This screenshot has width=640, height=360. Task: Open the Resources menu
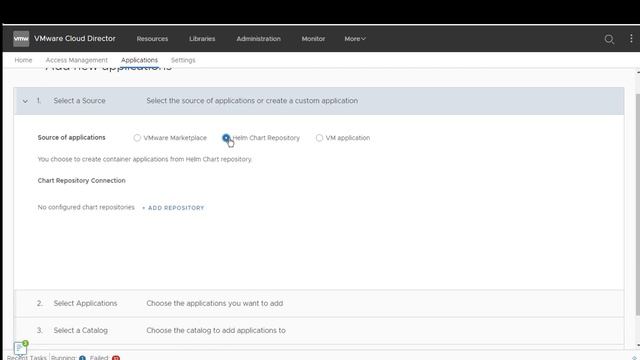click(152, 39)
